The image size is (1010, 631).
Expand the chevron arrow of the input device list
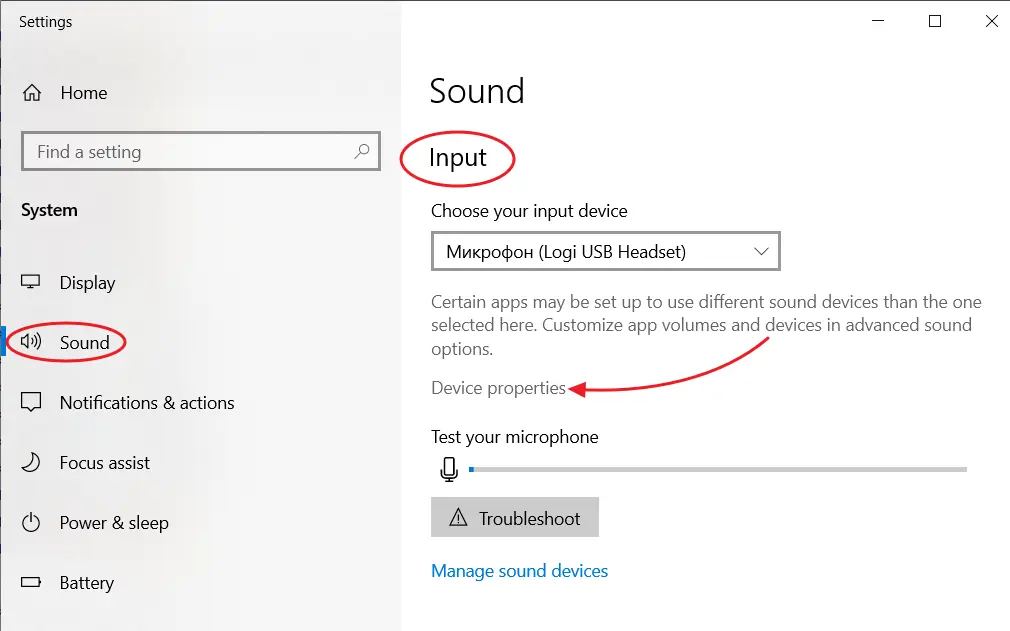[x=761, y=252]
